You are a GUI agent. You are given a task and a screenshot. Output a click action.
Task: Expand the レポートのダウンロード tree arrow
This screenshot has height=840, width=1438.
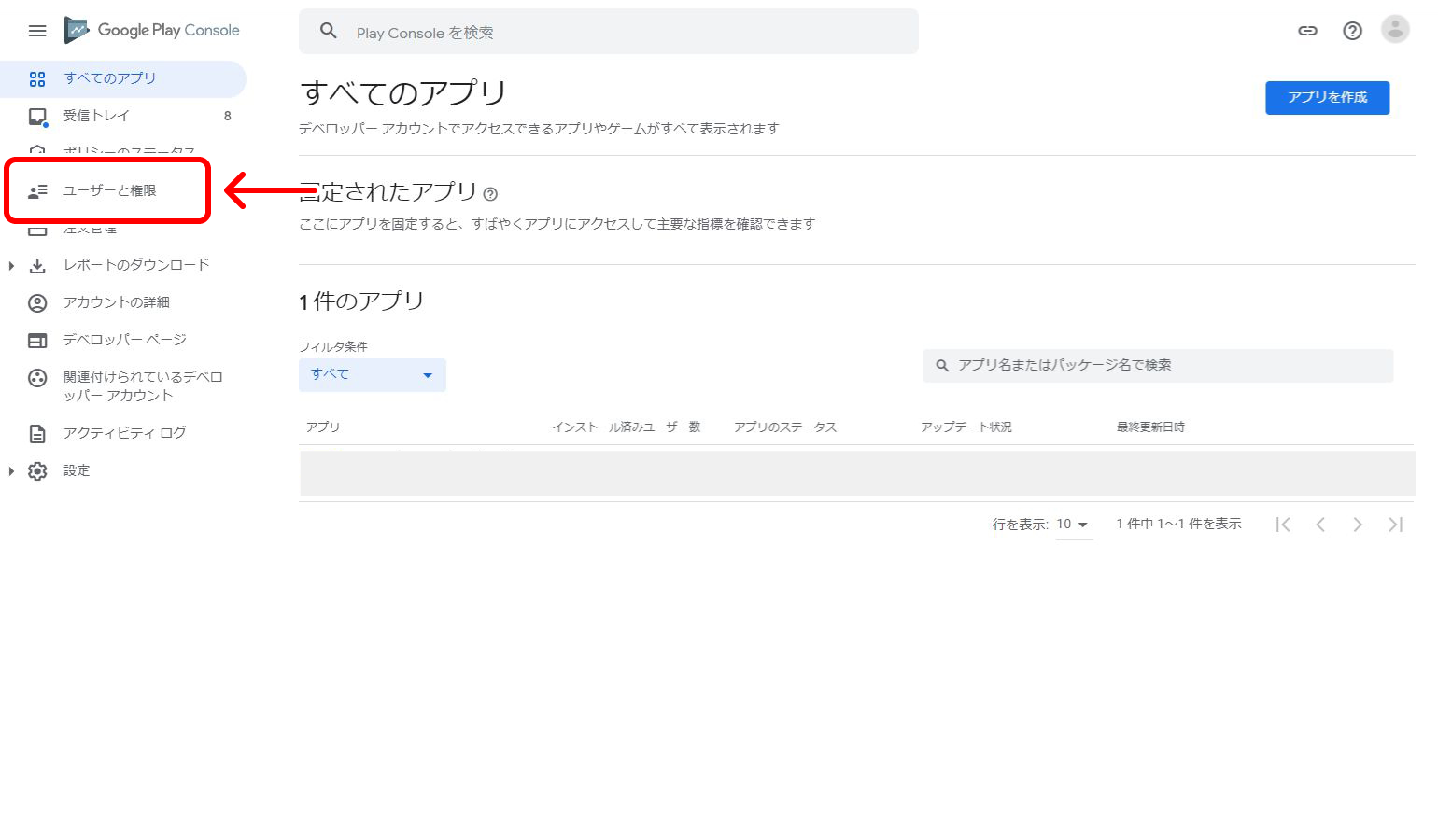click(11, 266)
